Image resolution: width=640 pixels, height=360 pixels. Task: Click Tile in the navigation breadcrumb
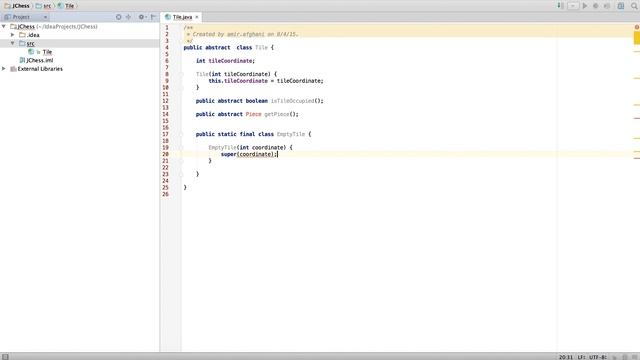tap(66, 6)
